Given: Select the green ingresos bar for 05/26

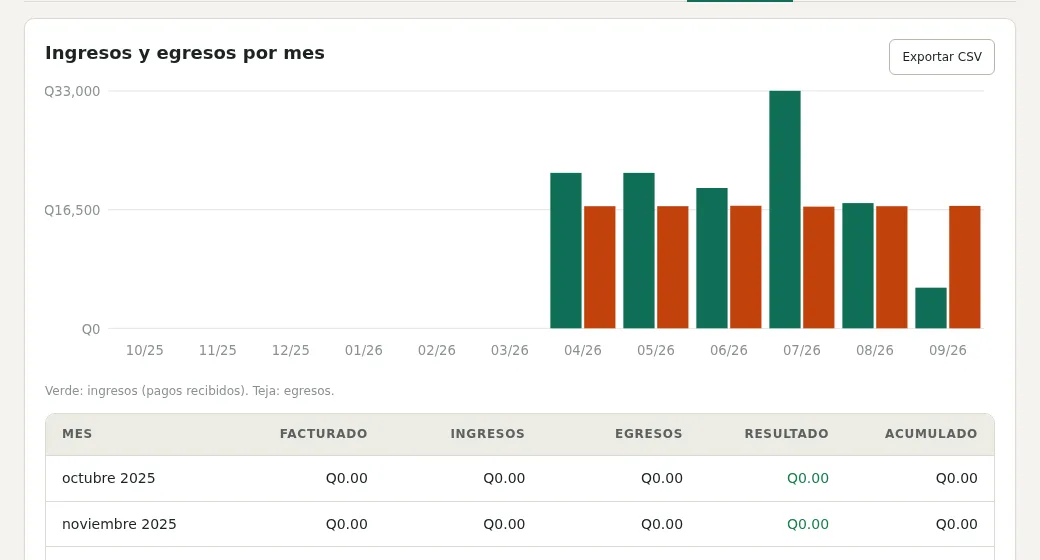Looking at the screenshot, I should pyautogui.click(x=639, y=251).
